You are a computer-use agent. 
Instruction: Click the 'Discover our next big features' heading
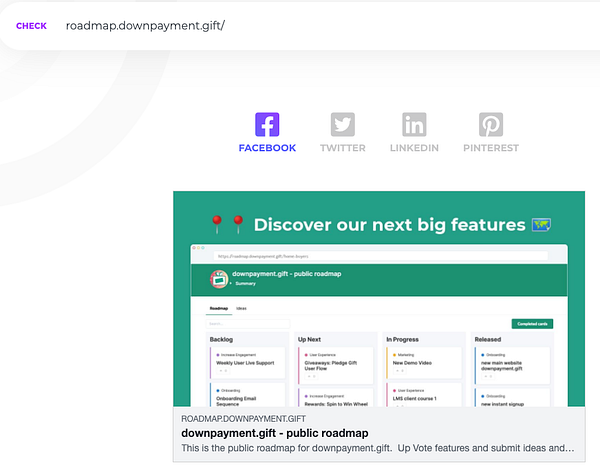390,225
